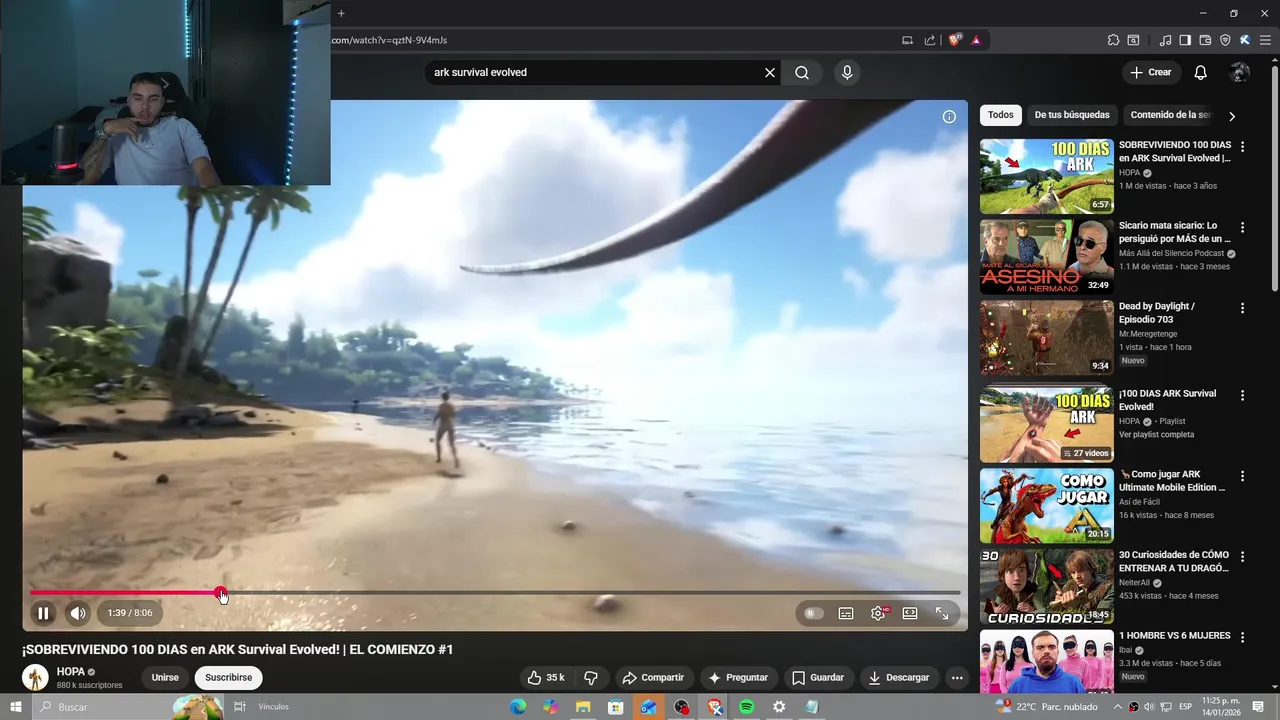Open the 100 DIAS ARK playlist thumbnail

coord(1046,424)
